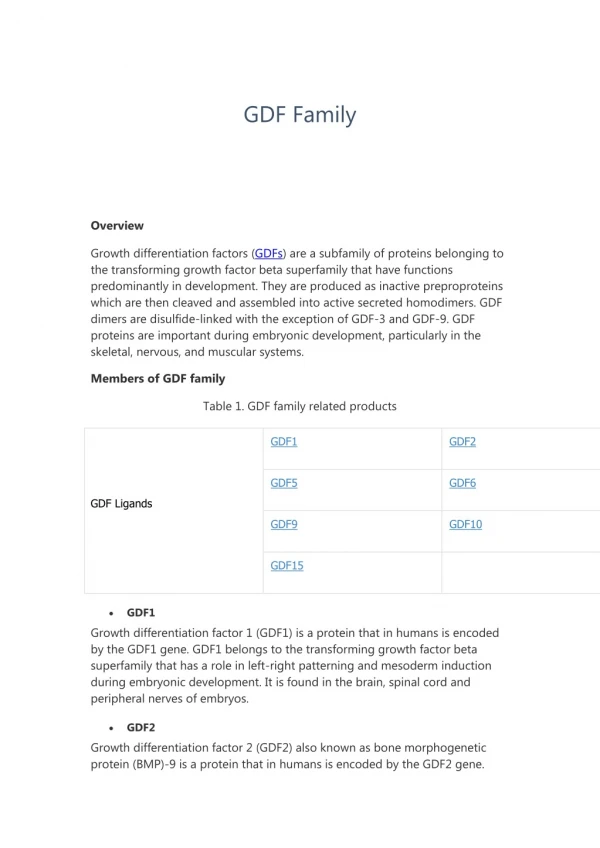Click the Overview section heading

pos(117,226)
